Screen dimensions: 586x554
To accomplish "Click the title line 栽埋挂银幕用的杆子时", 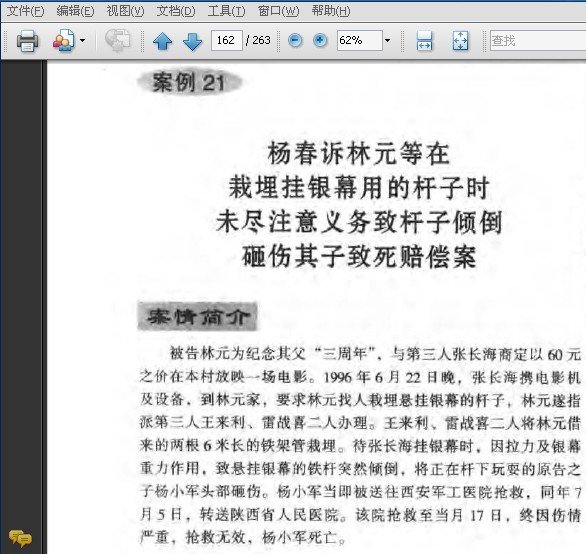I will [x=359, y=188].
